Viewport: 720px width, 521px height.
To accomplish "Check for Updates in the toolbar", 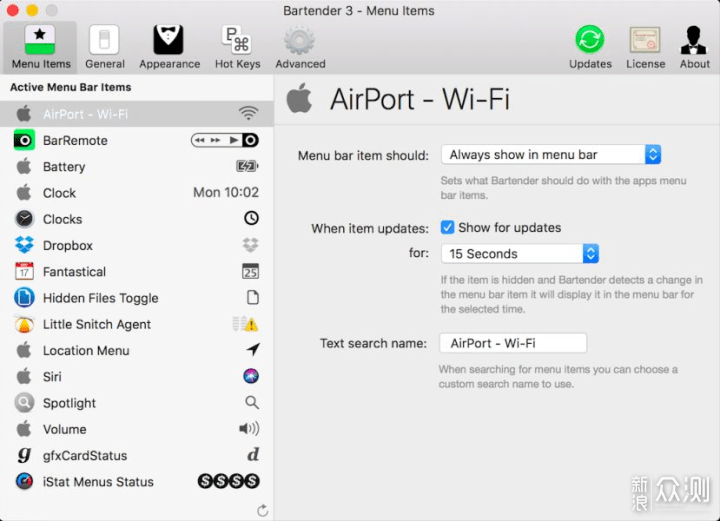I will point(590,47).
